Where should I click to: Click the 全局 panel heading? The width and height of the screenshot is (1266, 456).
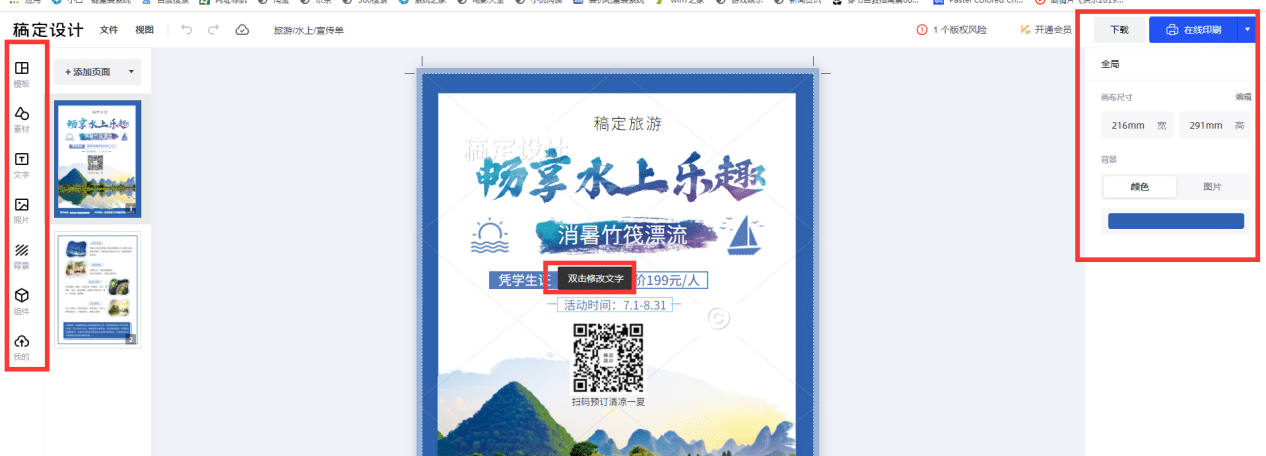(1110, 64)
